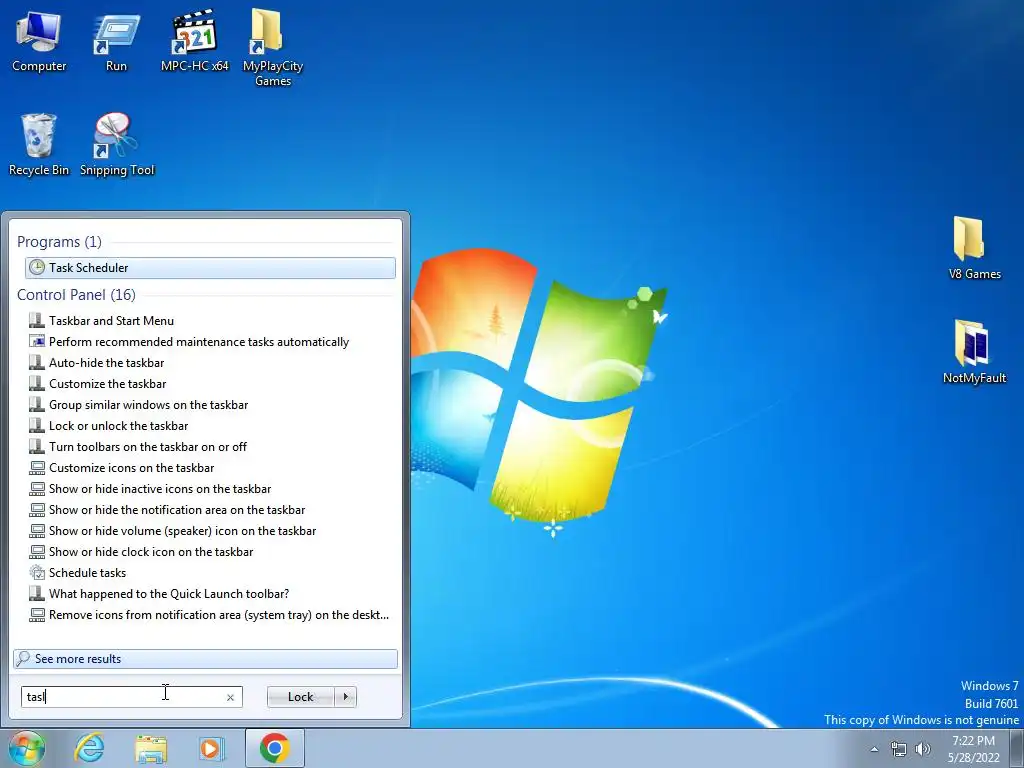Screen dimensions: 1024x768
Task: Select the Run shortcut on desktop
Action: click(x=116, y=42)
